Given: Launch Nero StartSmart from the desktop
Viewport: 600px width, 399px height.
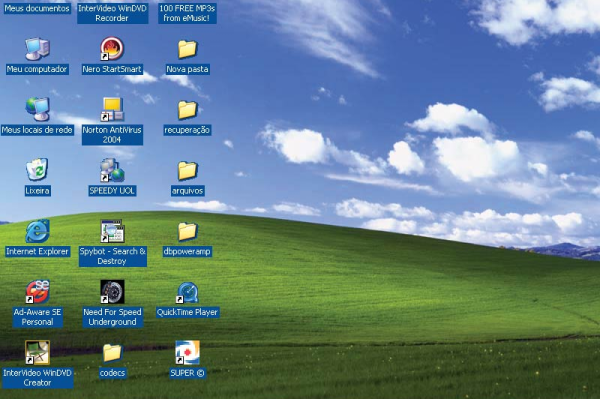Looking at the screenshot, I should pyautogui.click(x=112, y=49).
